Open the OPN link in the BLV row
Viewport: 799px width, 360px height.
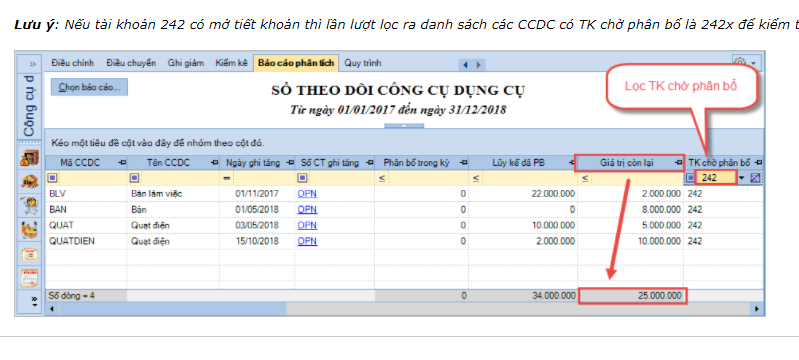coord(307,194)
